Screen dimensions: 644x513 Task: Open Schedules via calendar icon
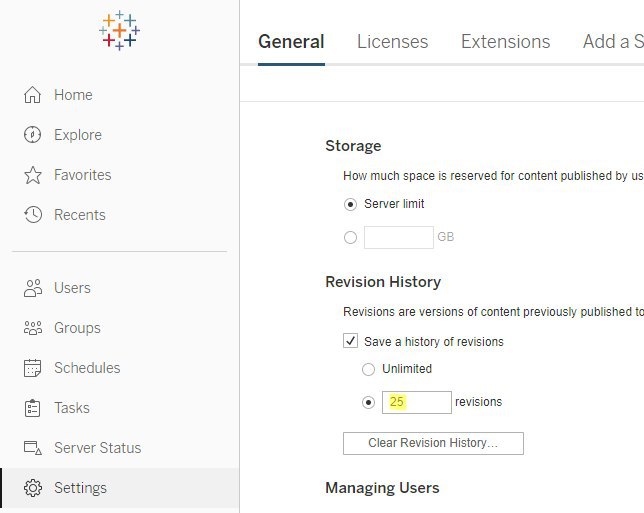click(32, 368)
